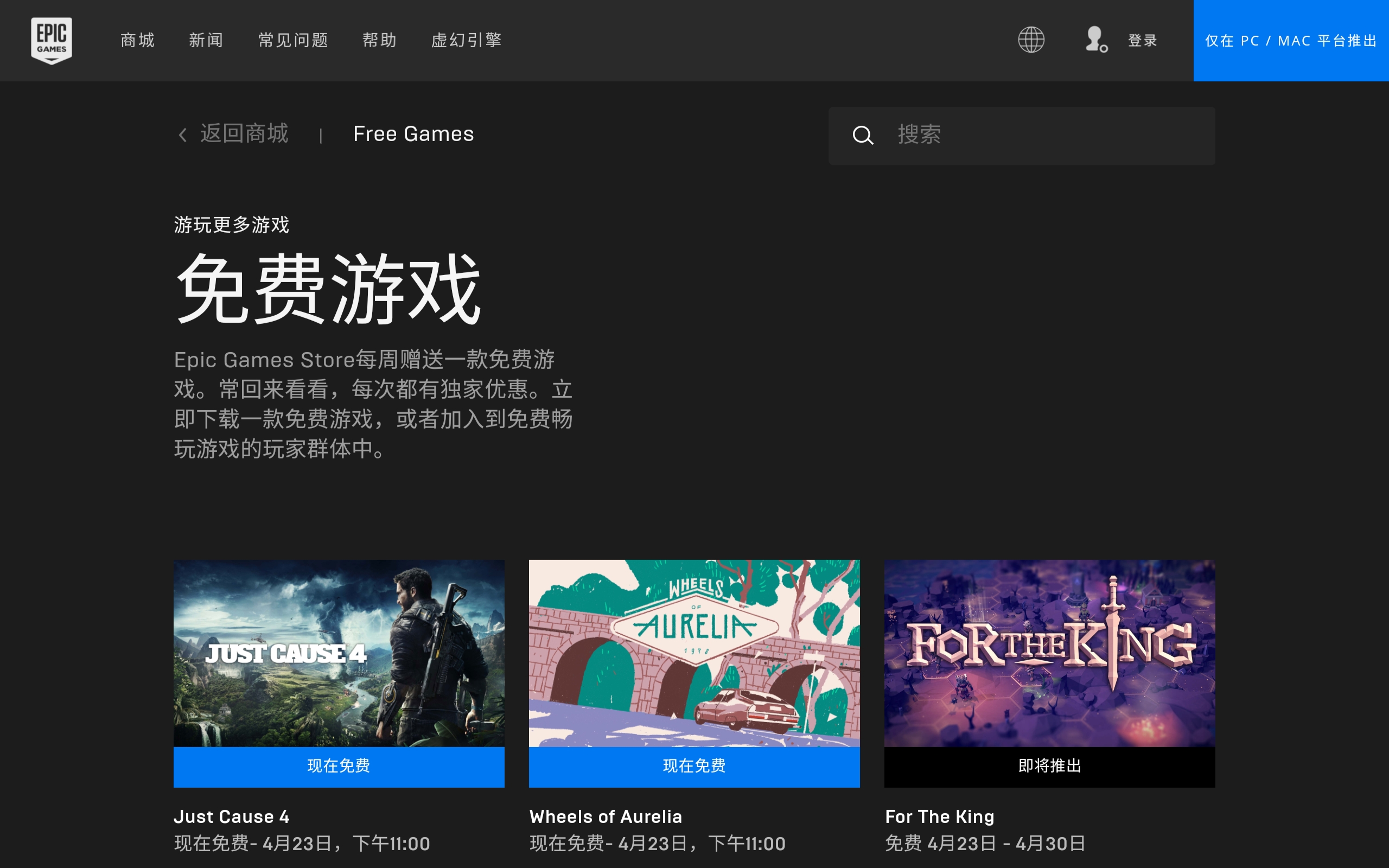Click 现在免费 under Just Cause 4
The height and width of the screenshot is (868, 1389).
(339, 767)
